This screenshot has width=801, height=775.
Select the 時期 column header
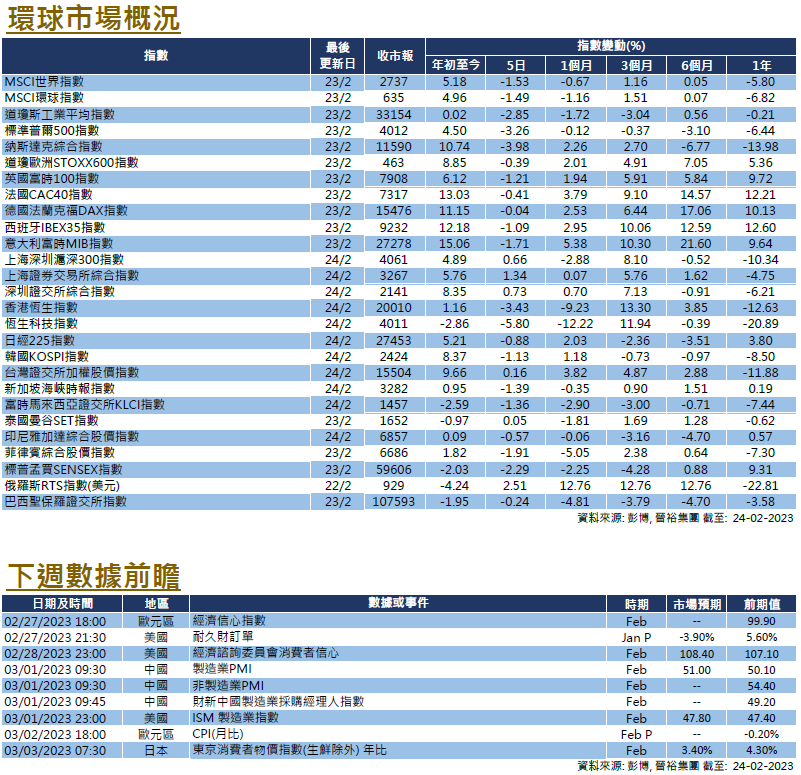pyautogui.click(x=637, y=603)
